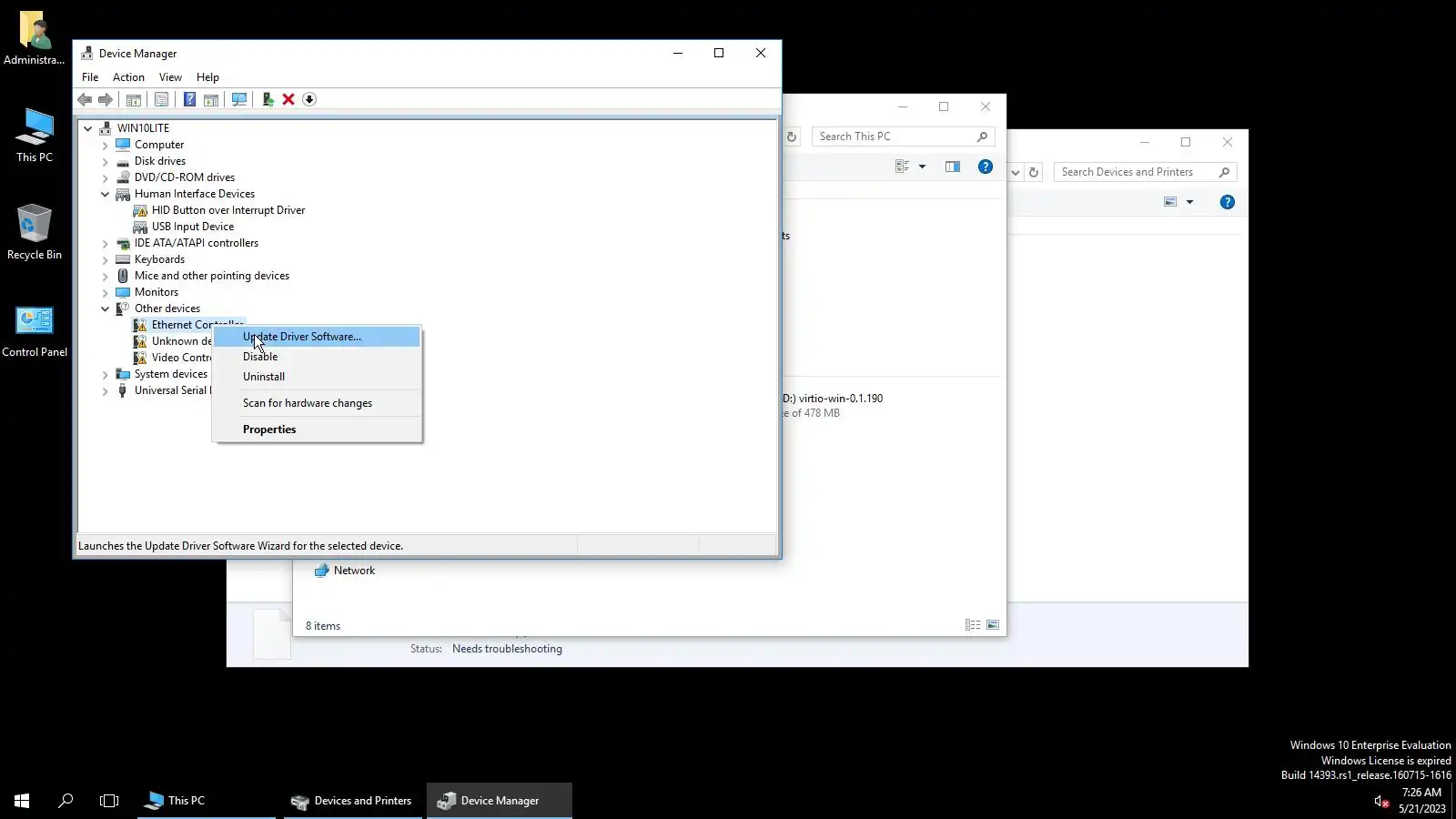Image resolution: width=1456 pixels, height=819 pixels.
Task: Switch to Devices and Printers taskbar button
Action: (x=352, y=801)
